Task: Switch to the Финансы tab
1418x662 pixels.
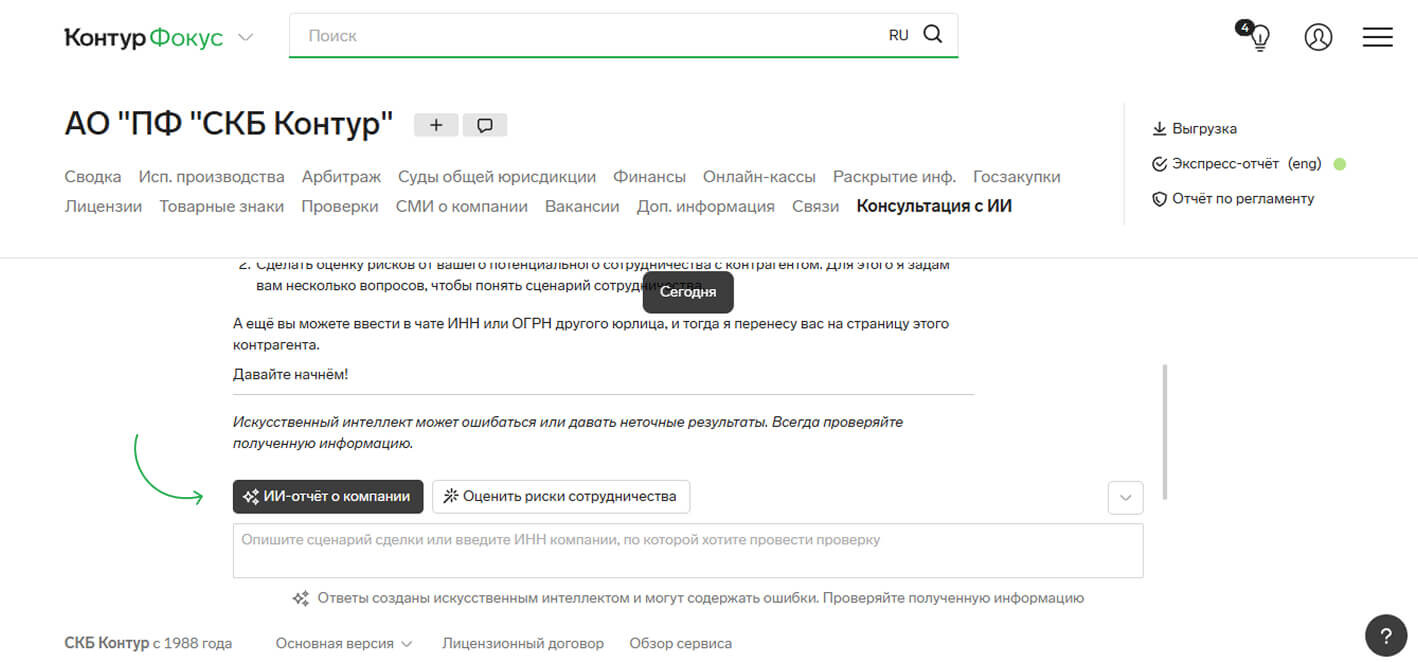Action: pyautogui.click(x=649, y=177)
